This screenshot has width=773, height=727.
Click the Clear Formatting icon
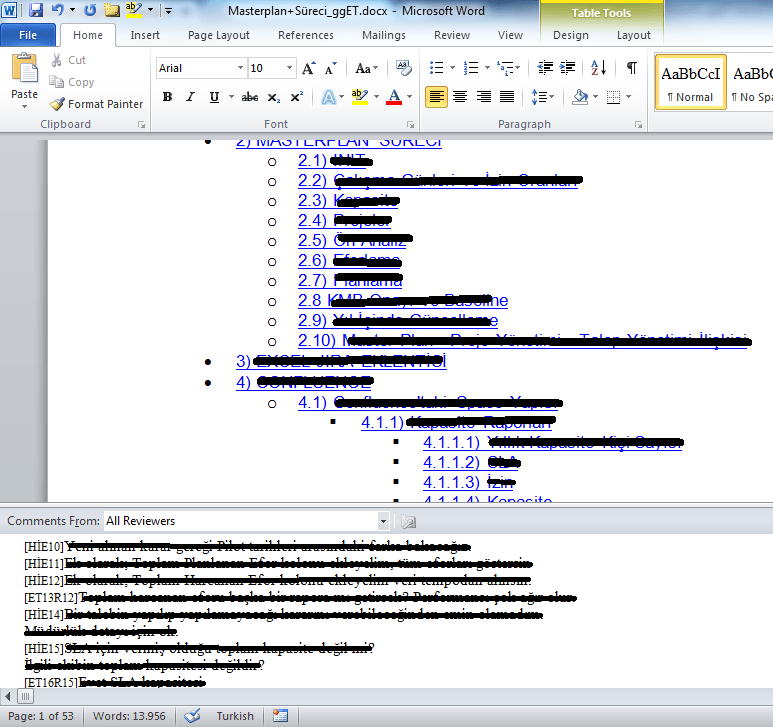coord(404,68)
